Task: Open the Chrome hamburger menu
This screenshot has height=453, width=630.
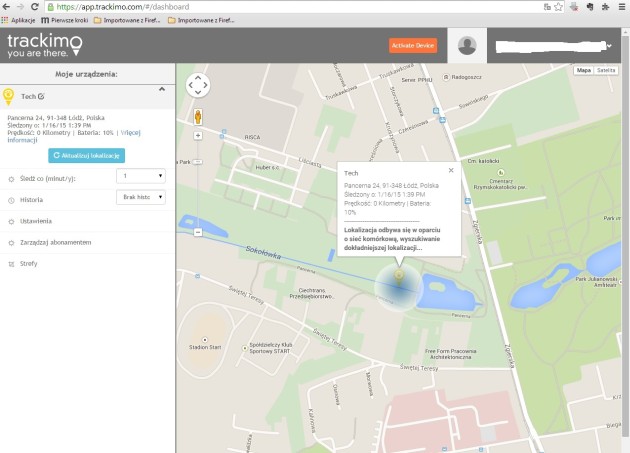Action: tap(620, 5)
